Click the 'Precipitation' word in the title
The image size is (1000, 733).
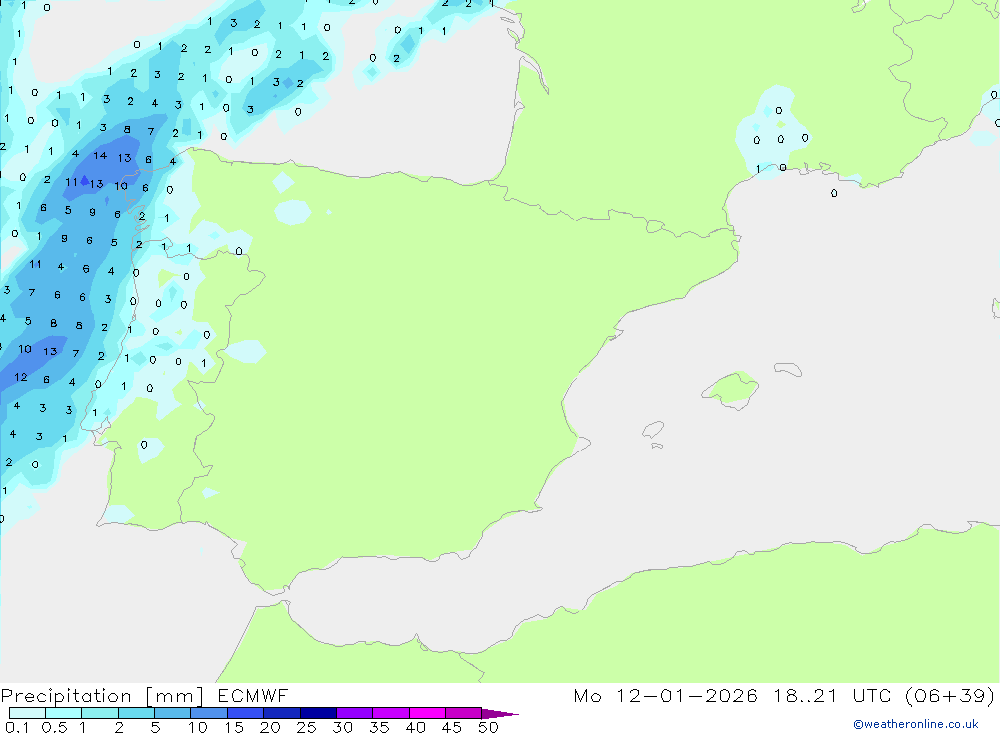tap(66, 696)
